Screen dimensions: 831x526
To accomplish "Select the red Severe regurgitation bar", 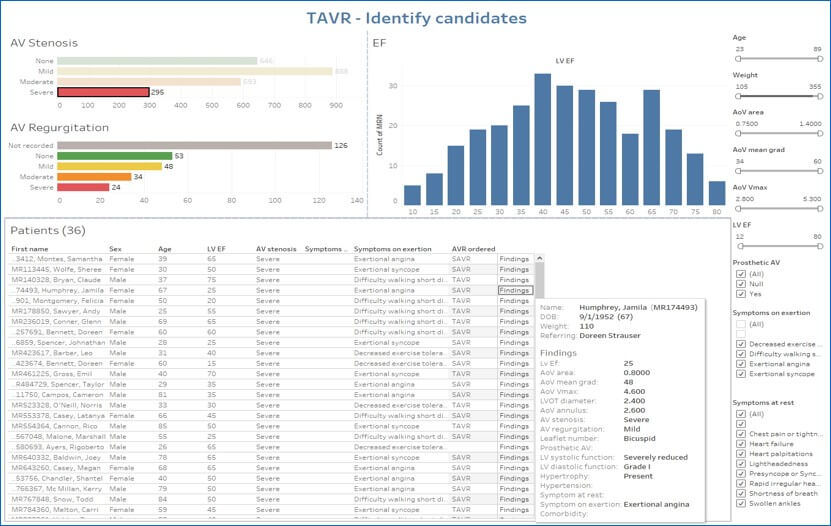I will click(x=83, y=188).
